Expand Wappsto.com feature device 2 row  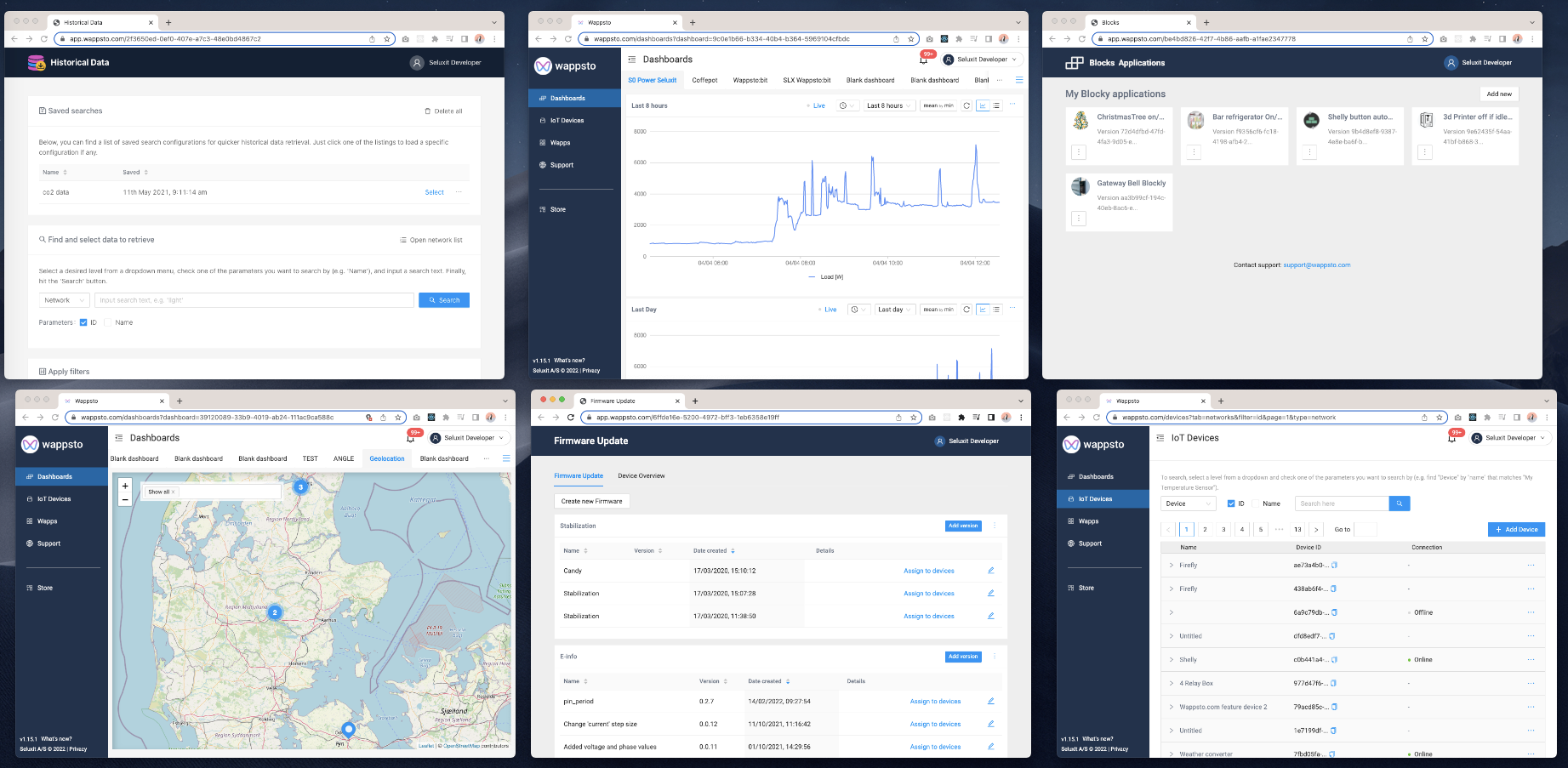pyautogui.click(x=1171, y=707)
